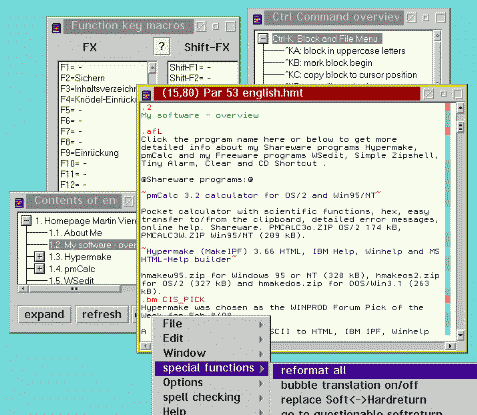Click the question mark help button in macros window
The width and height of the screenshot is (477, 415).
click(x=162, y=47)
